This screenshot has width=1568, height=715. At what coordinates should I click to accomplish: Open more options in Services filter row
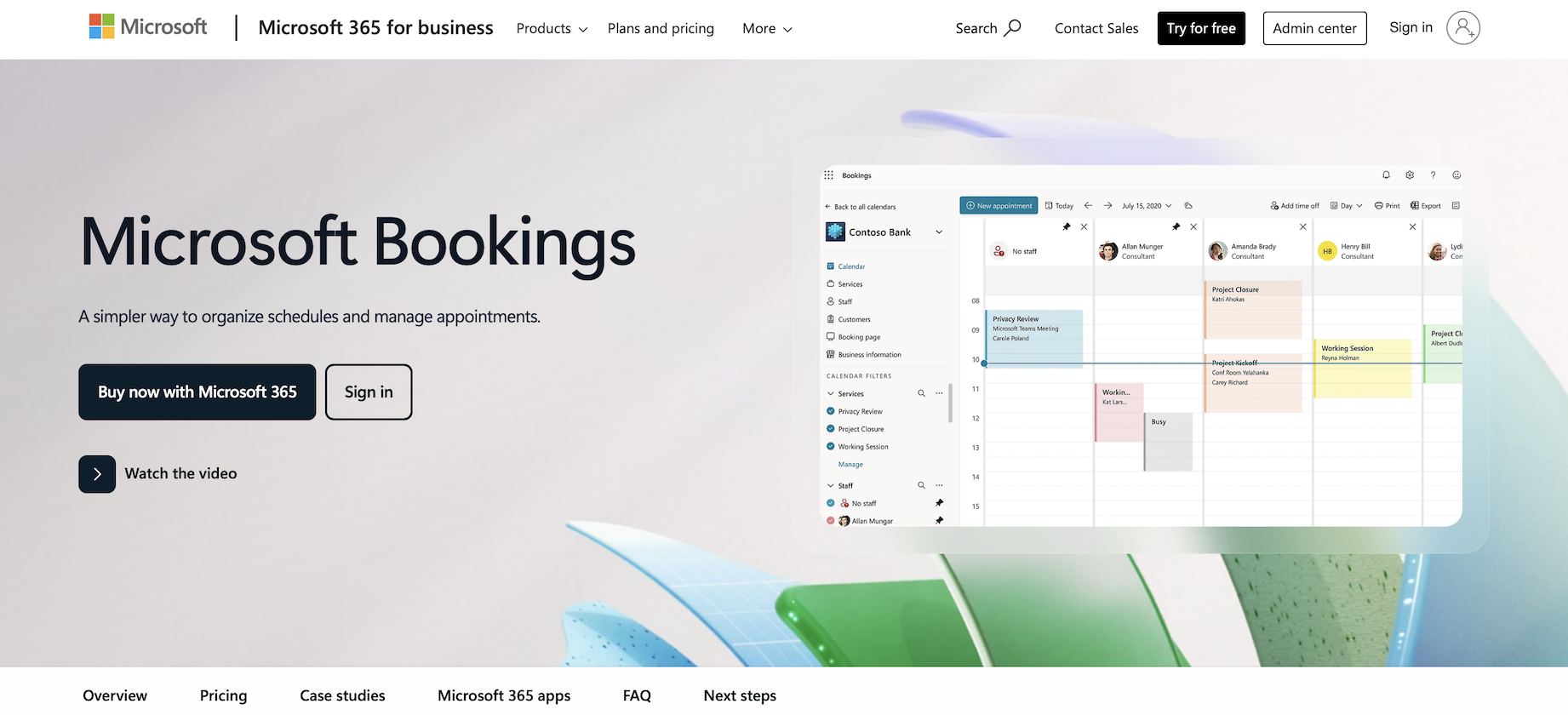tap(939, 393)
